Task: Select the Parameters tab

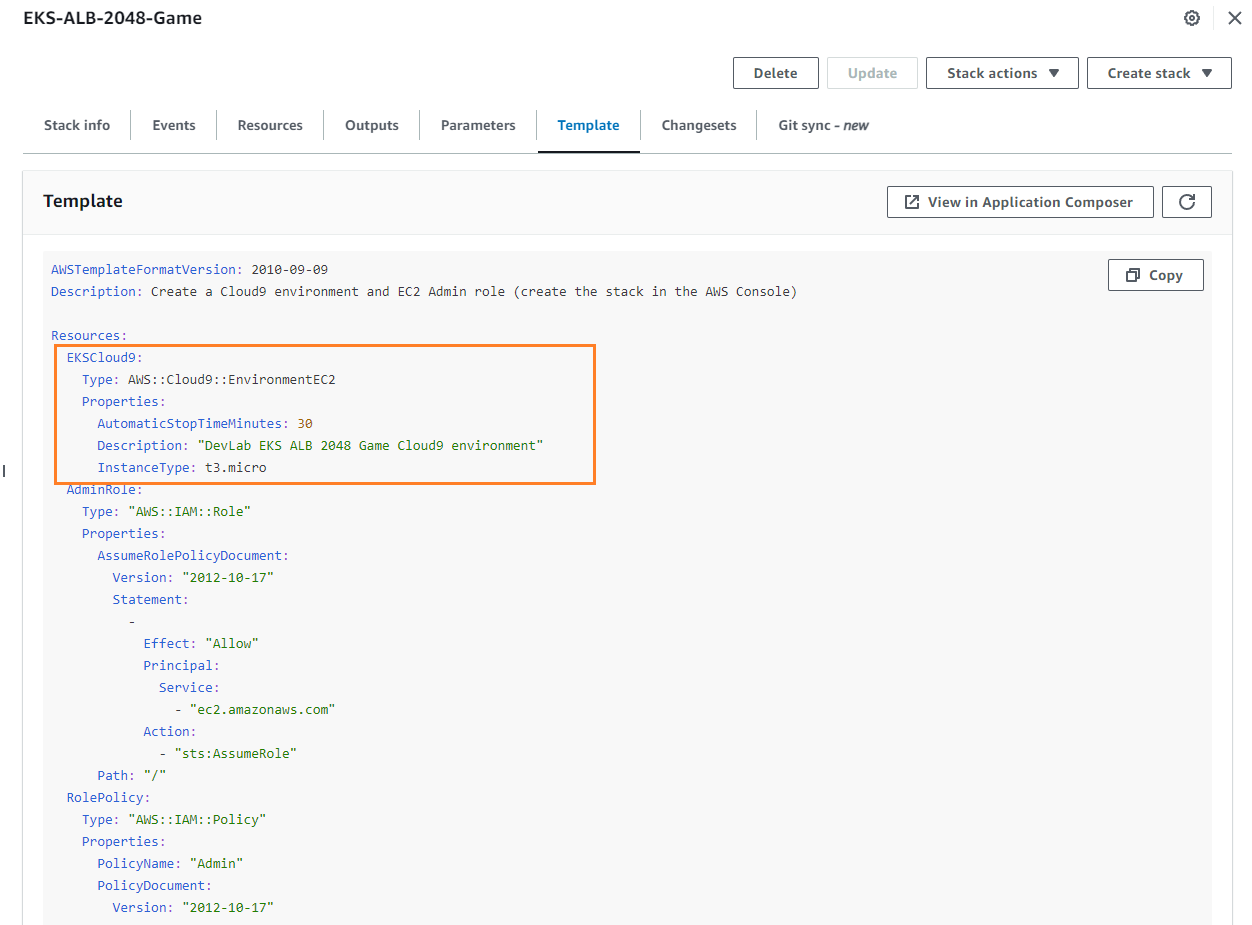Action: (478, 125)
